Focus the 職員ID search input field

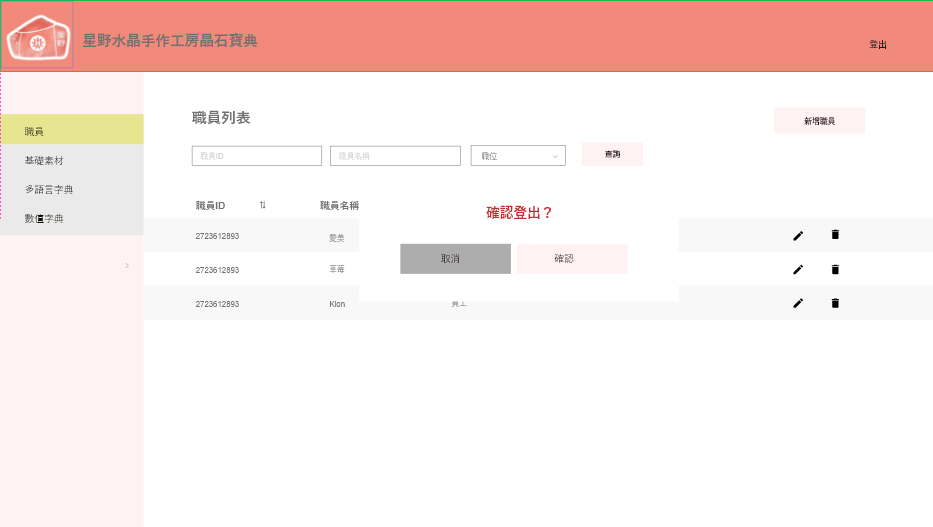tap(256, 156)
